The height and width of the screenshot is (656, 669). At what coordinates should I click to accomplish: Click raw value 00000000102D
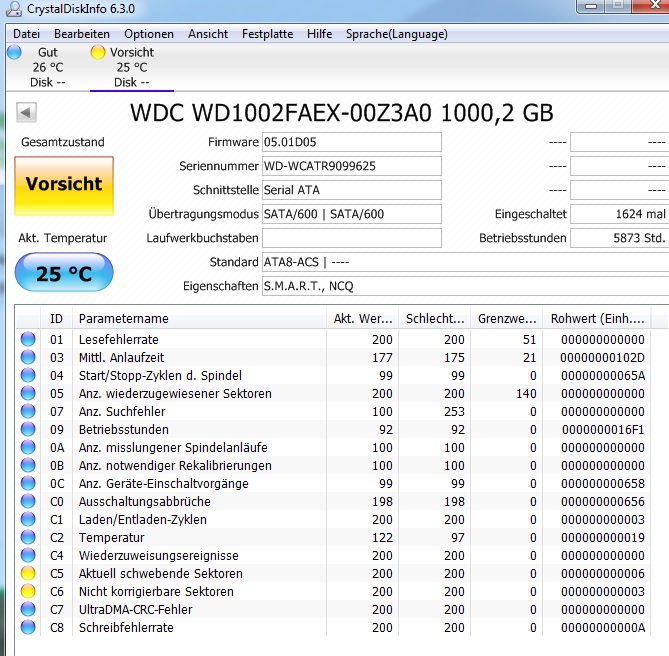[602, 357]
